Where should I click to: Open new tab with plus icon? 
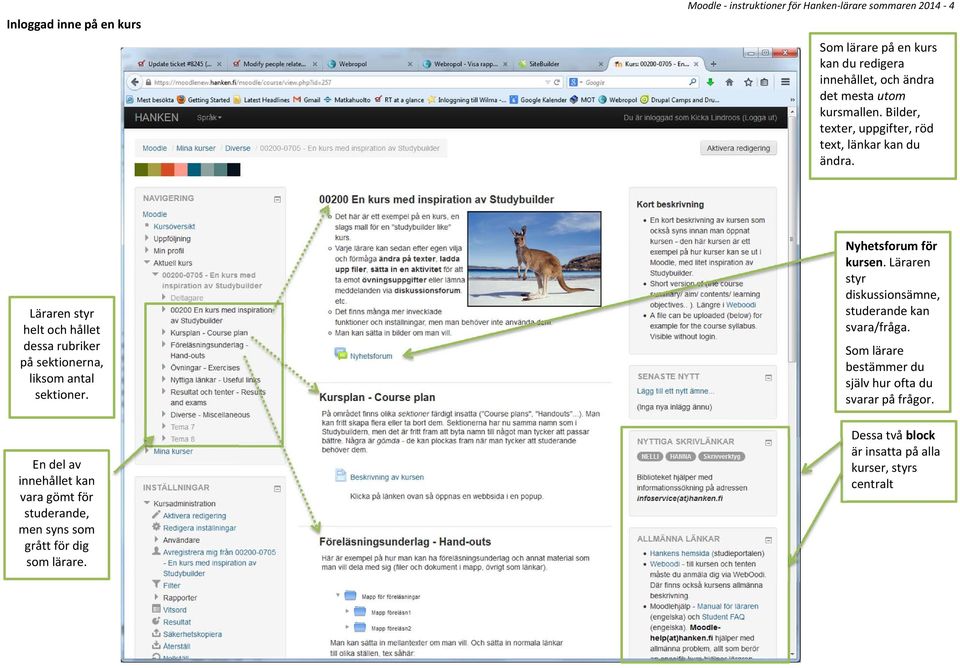point(713,64)
